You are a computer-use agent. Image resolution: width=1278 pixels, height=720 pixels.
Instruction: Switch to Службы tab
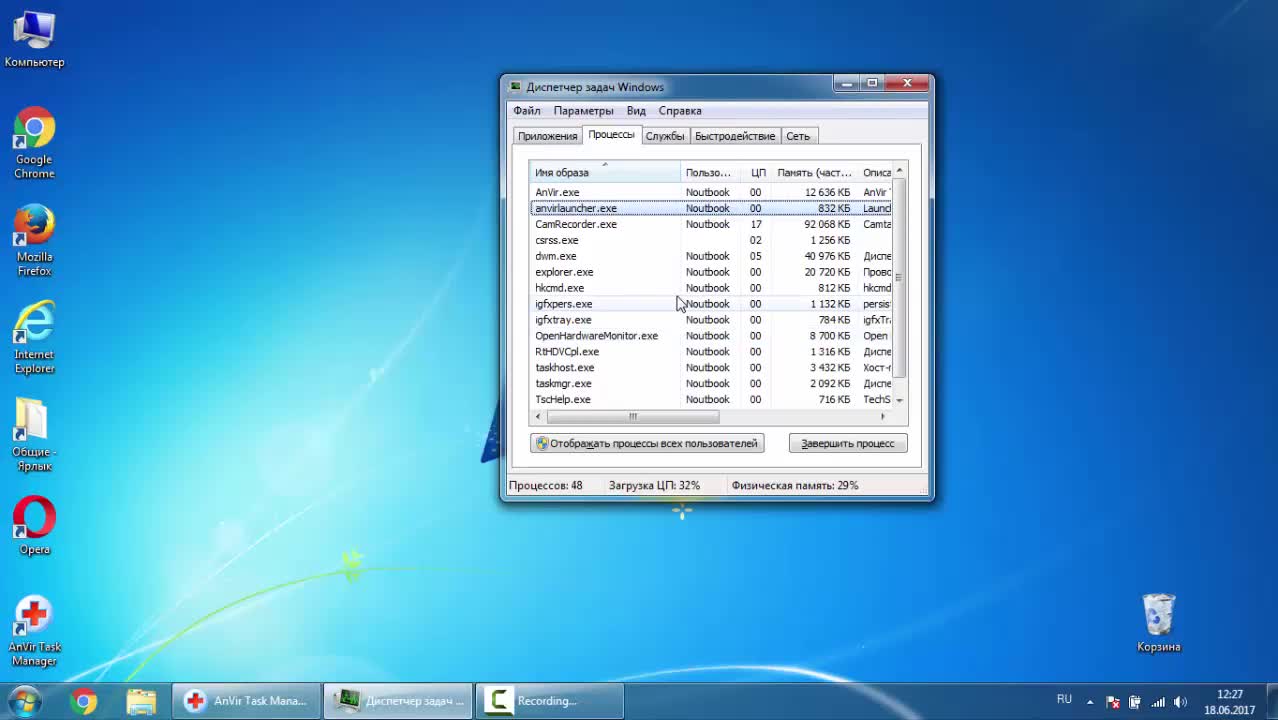coord(665,136)
